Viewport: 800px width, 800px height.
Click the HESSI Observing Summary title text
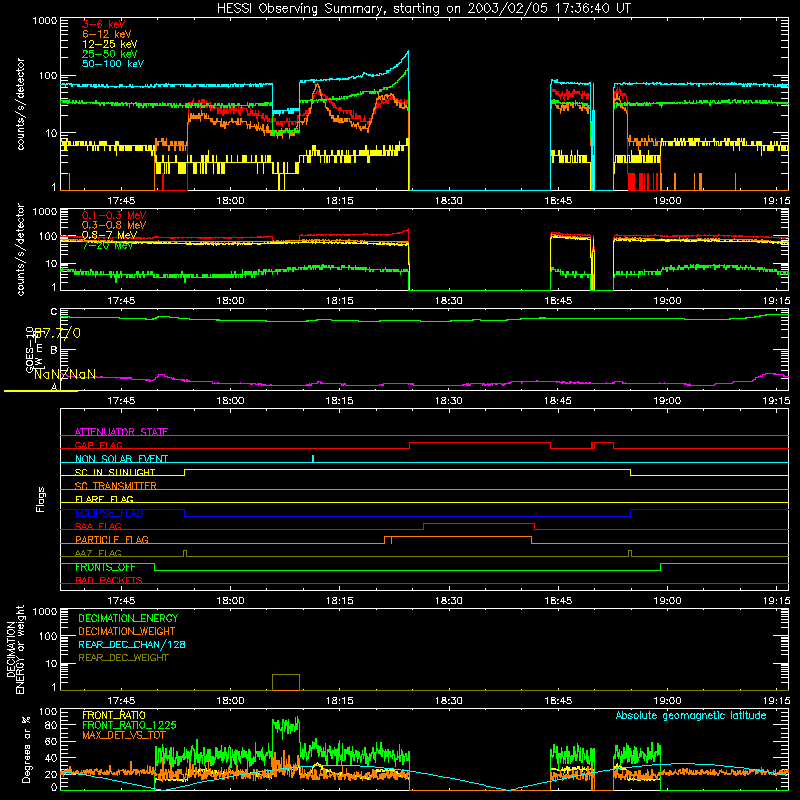[423, 8]
